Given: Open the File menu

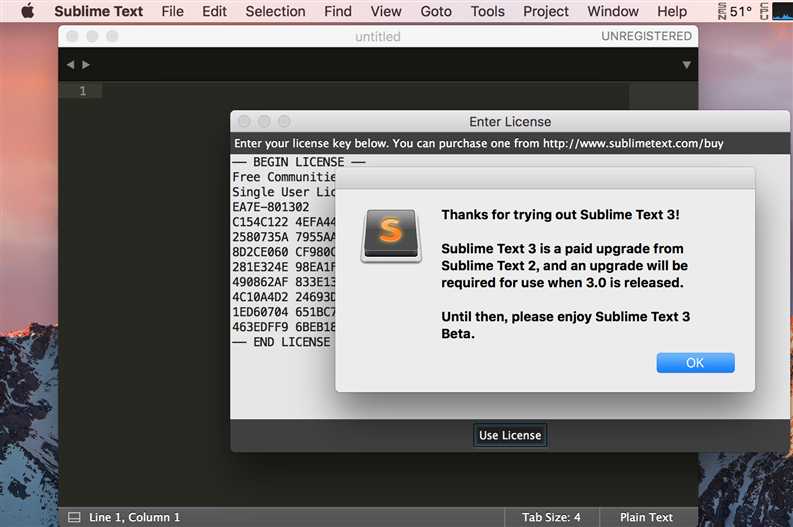Looking at the screenshot, I should 172,11.
